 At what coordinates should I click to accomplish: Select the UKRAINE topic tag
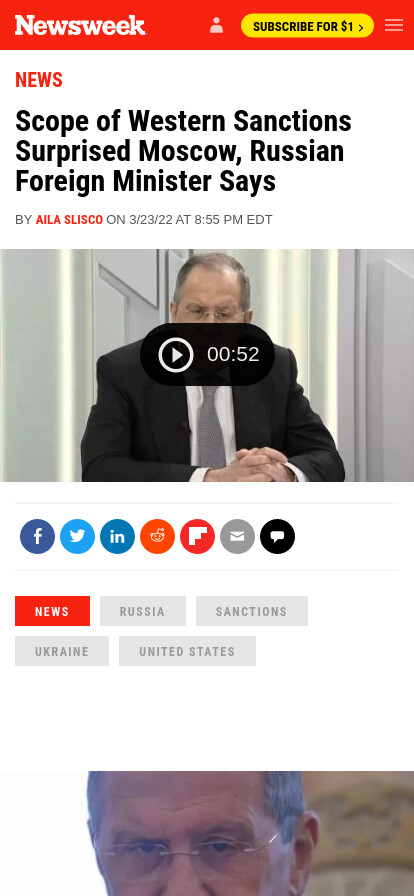click(x=62, y=651)
